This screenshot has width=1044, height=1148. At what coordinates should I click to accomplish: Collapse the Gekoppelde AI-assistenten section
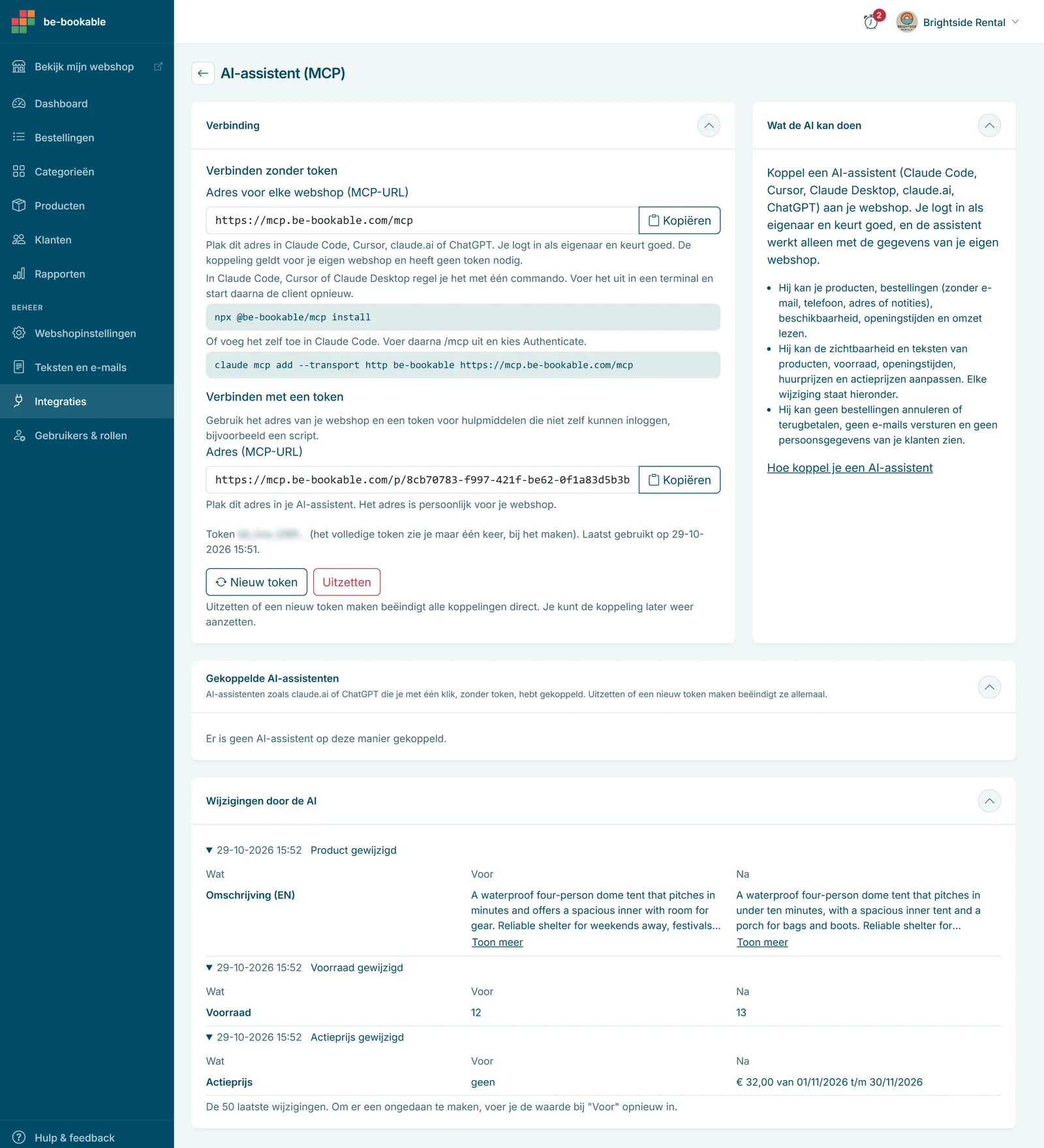click(989, 687)
